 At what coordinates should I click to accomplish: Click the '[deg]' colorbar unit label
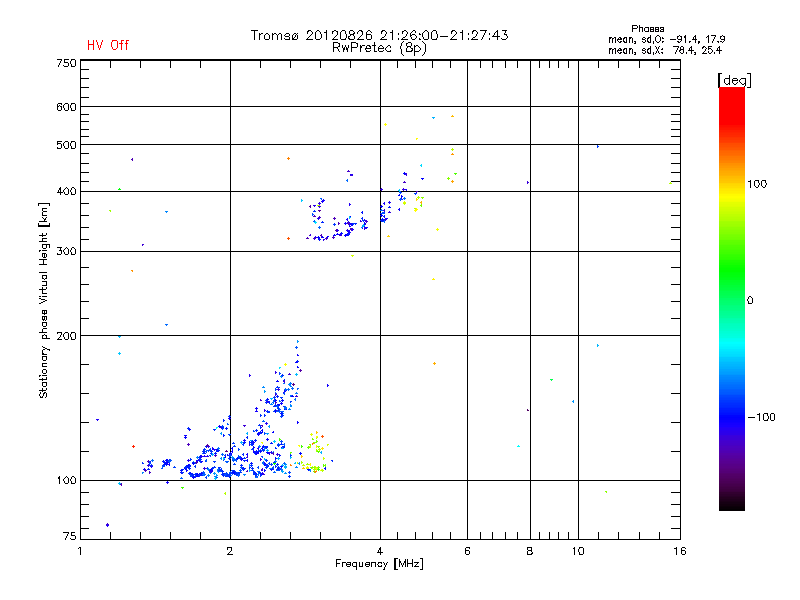click(x=734, y=80)
